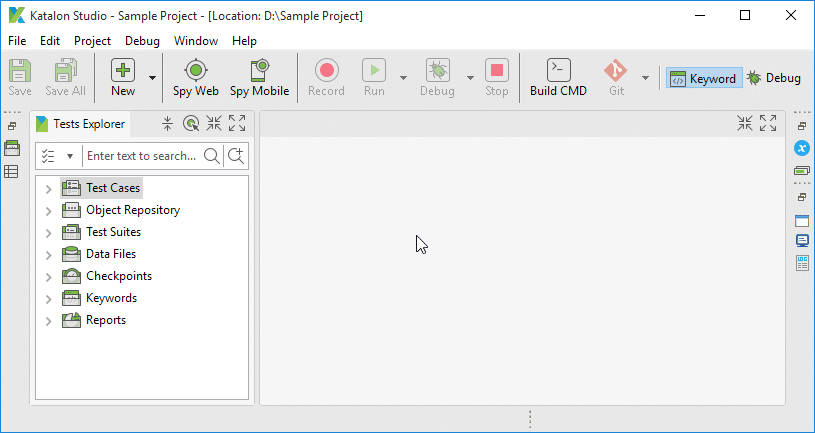Start the Record toolbar button
Screen dimensions: 815x433
pyautogui.click(x=326, y=78)
